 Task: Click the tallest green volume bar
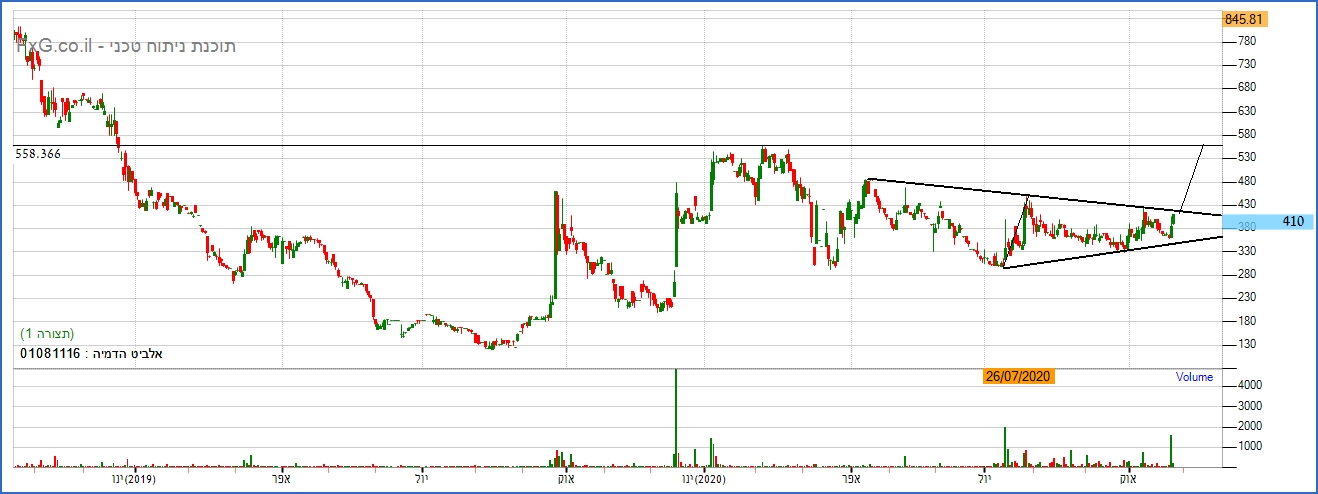tap(676, 418)
